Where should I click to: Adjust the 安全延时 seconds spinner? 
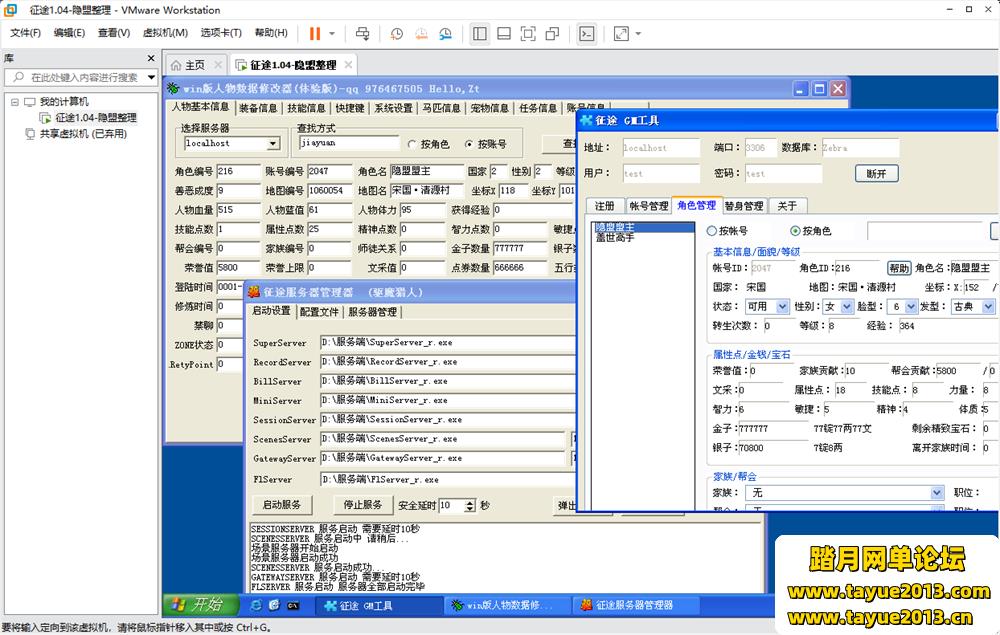click(x=470, y=506)
